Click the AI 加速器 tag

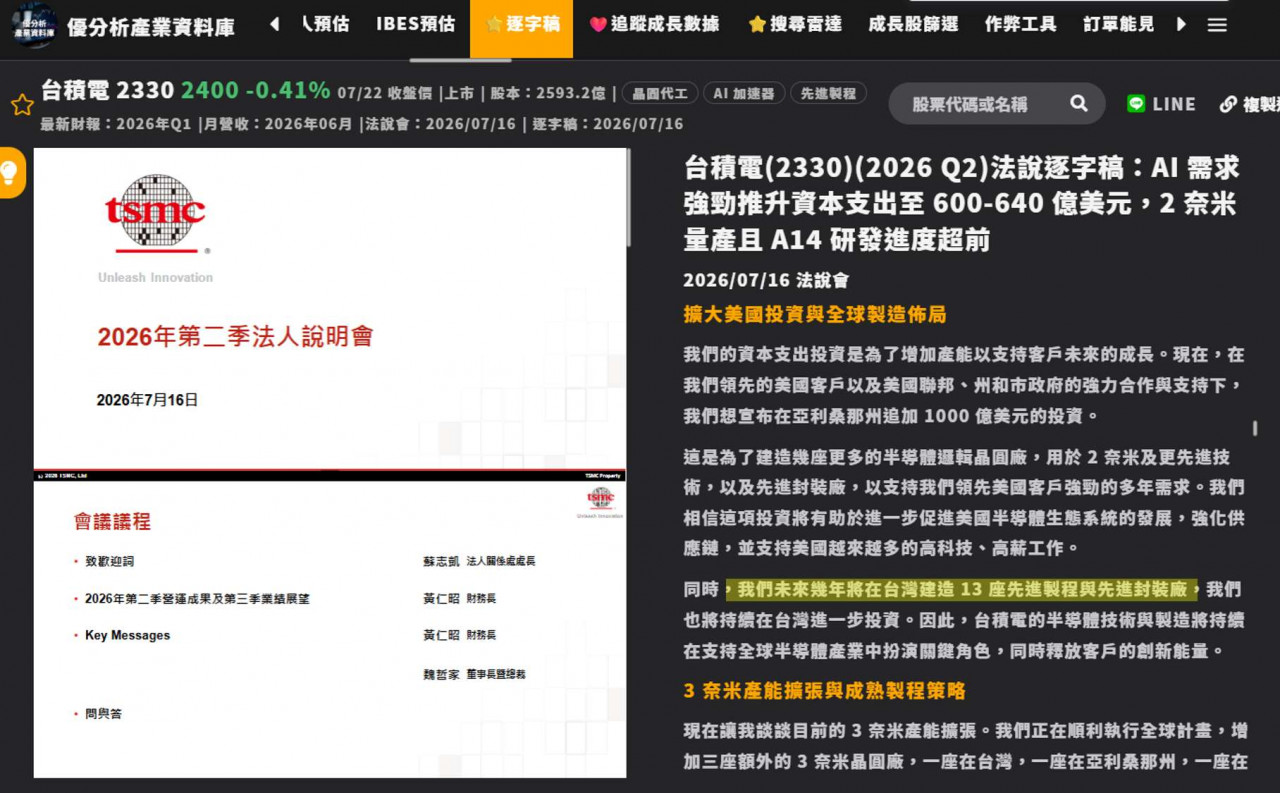pos(744,93)
